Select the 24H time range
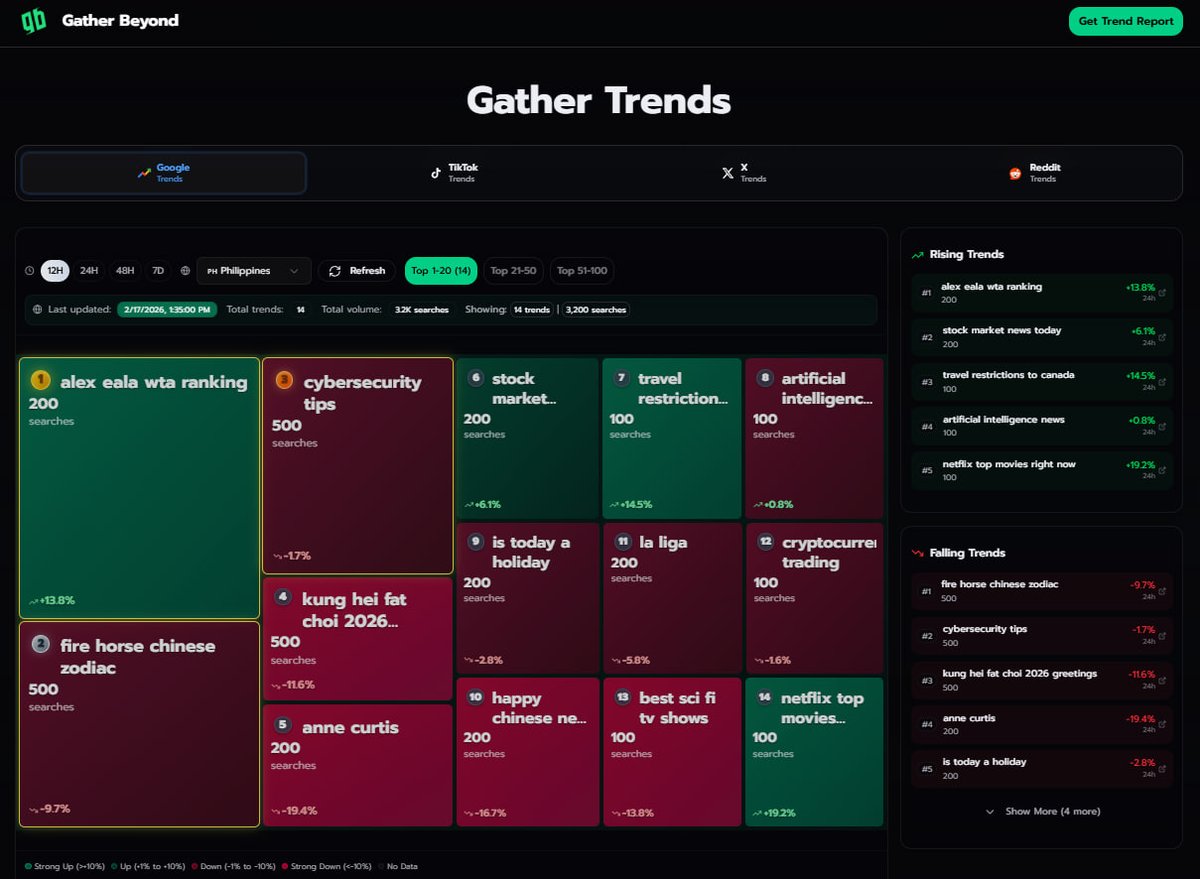This screenshot has height=879, width=1200. [89, 271]
